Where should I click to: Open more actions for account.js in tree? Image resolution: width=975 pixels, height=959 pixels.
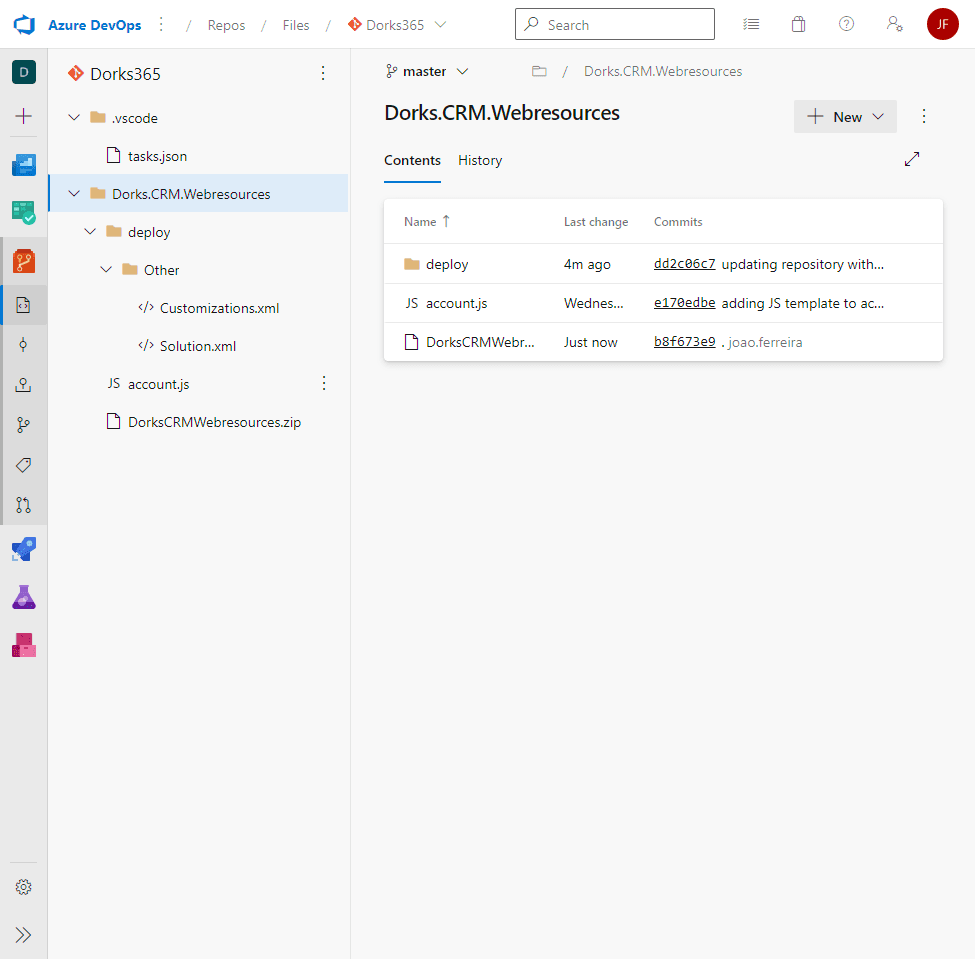[x=324, y=383]
